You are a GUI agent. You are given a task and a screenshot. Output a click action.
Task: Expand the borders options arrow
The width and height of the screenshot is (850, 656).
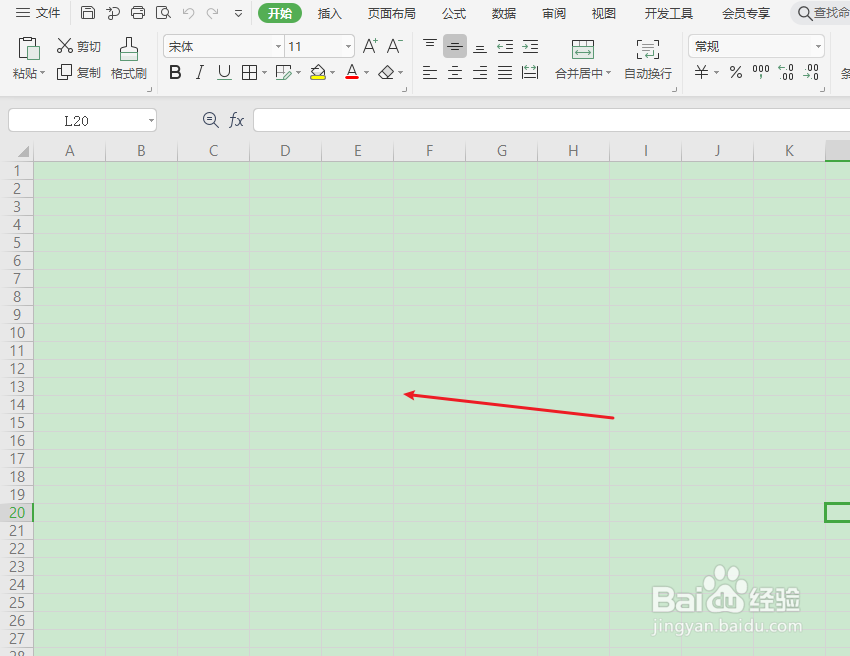click(x=265, y=72)
